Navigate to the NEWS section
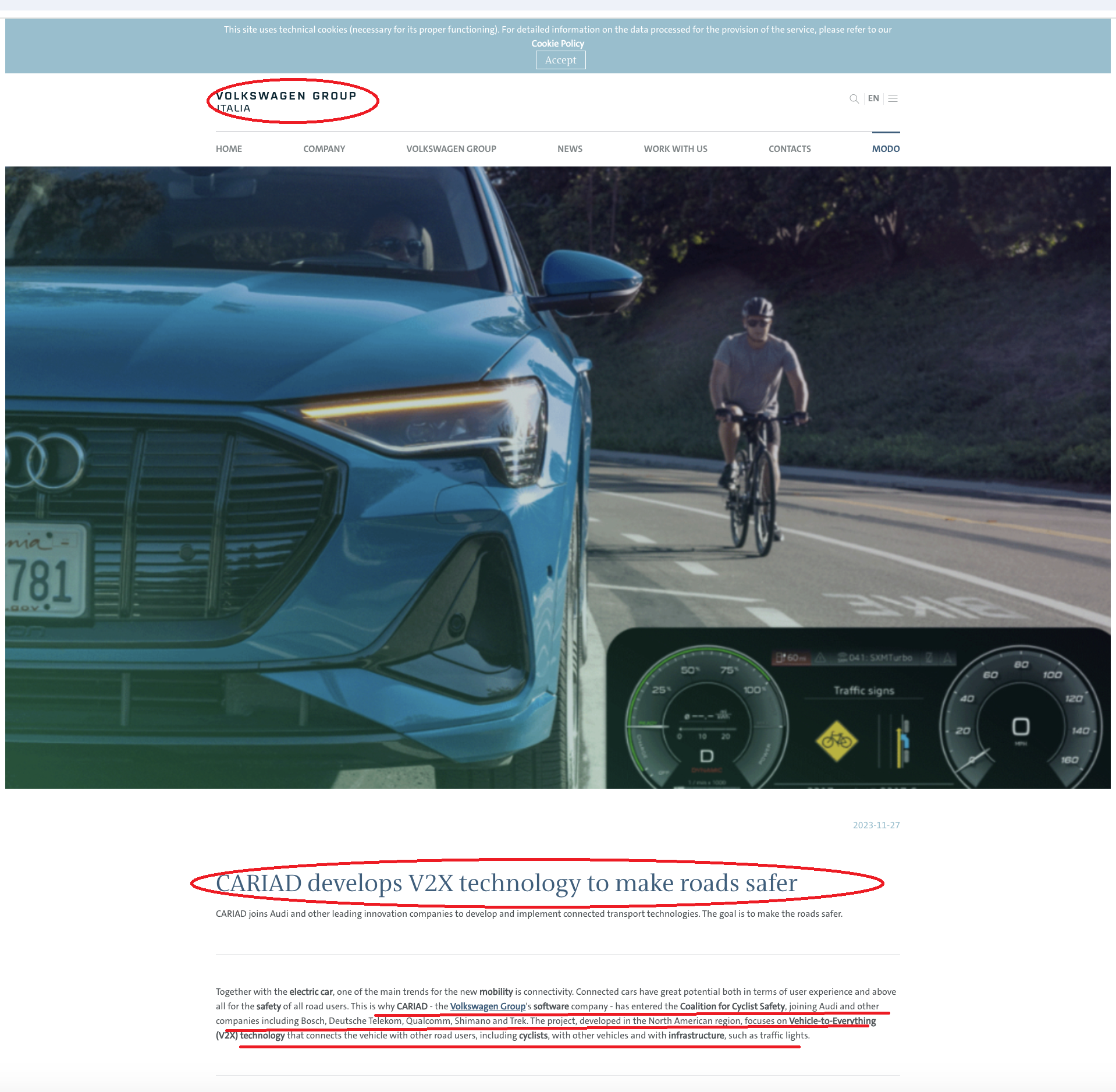Image resolution: width=1116 pixels, height=1092 pixels. (570, 149)
